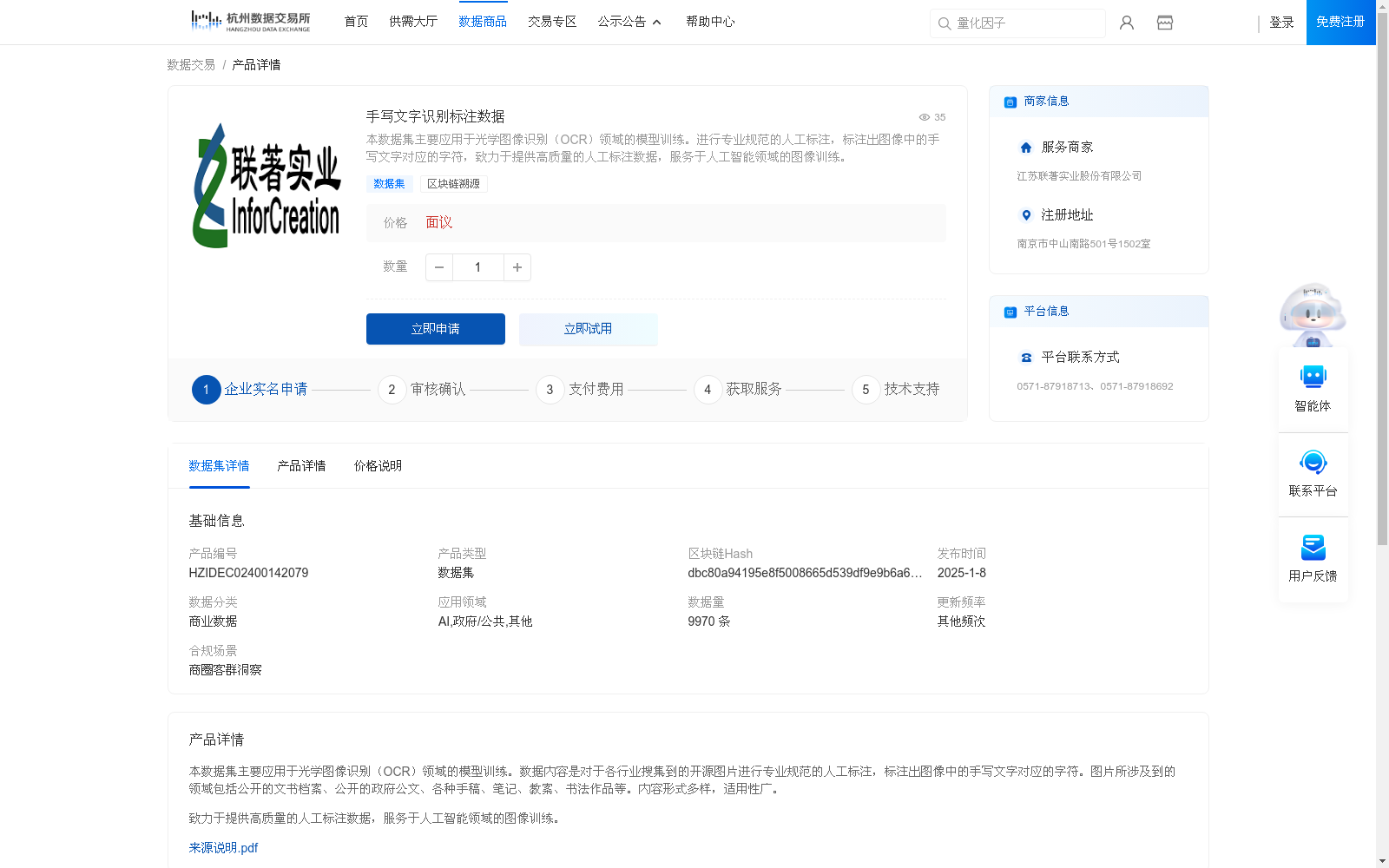The height and width of the screenshot is (868, 1389).
Task: Click the 手写文字识别标注数据 product title
Action: [x=435, y=117]
